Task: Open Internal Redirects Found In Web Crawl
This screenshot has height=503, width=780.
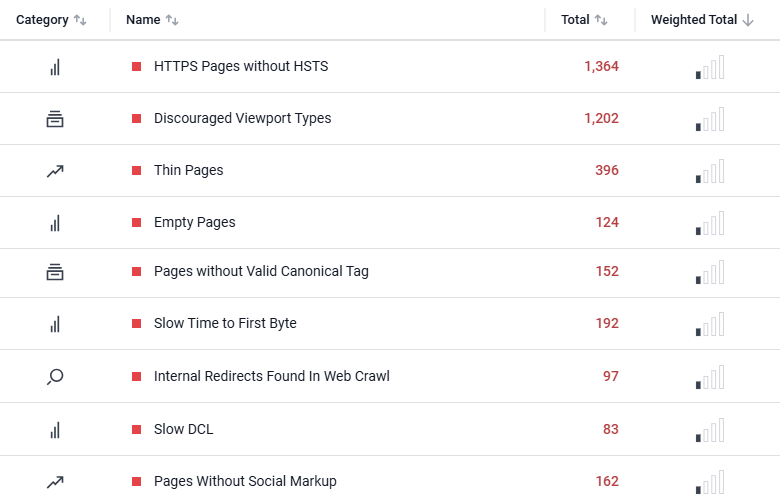Action: [271, 377]
